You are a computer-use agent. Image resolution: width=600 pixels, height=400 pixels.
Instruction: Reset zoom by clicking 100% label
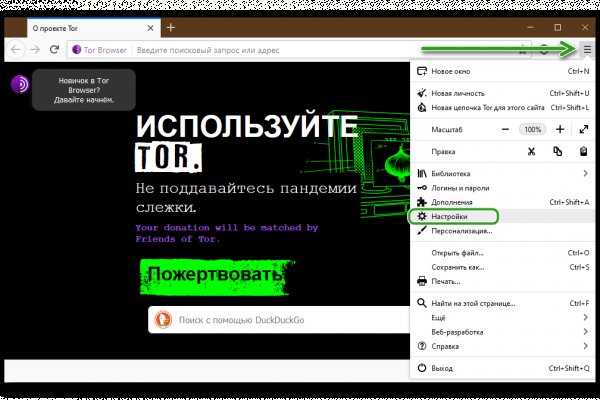pyautogui.click(x=531, y=130)
